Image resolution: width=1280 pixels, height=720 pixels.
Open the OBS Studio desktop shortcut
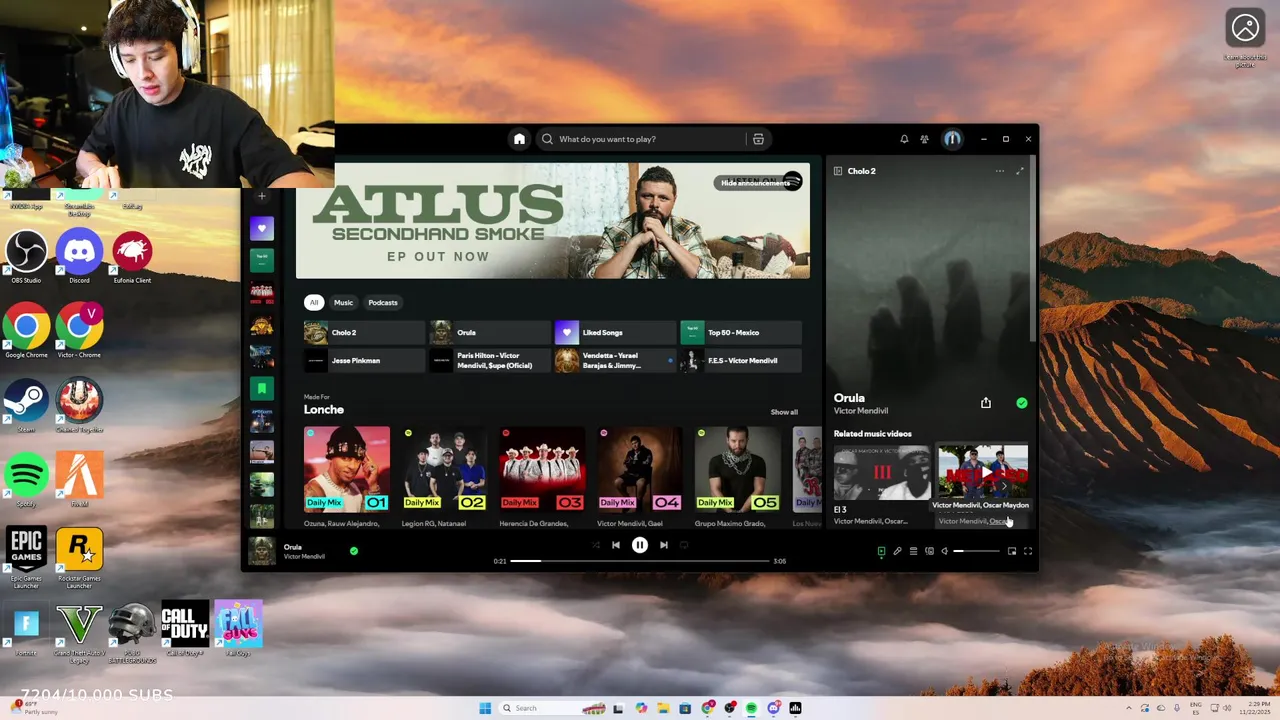(26, 256)
